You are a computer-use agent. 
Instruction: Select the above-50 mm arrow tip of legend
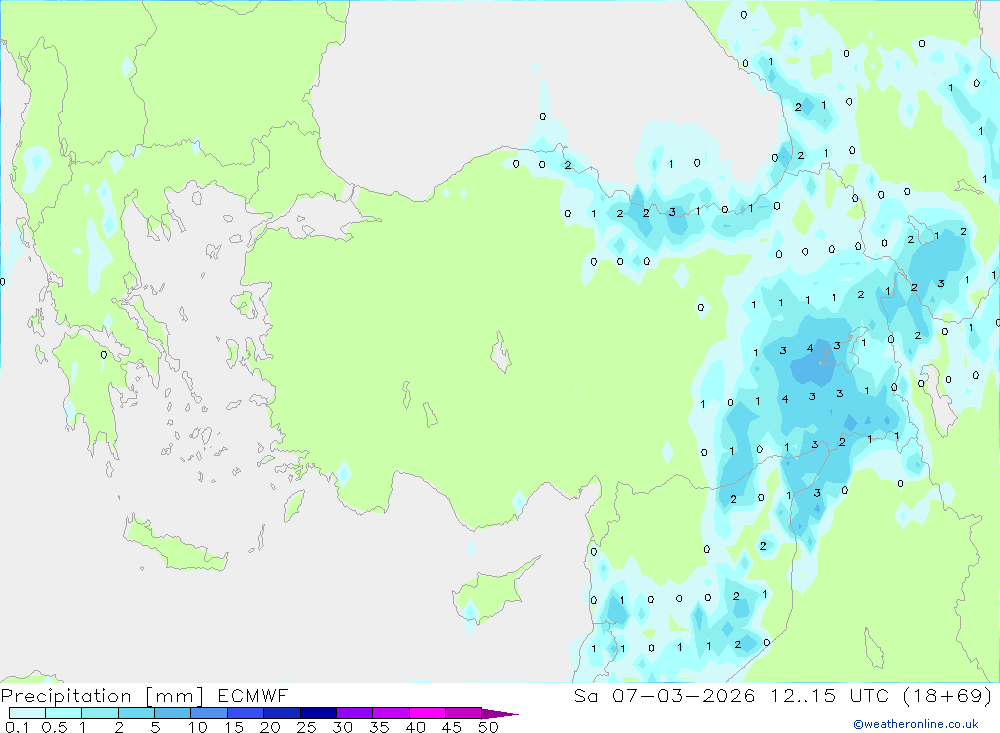(499, 714)
